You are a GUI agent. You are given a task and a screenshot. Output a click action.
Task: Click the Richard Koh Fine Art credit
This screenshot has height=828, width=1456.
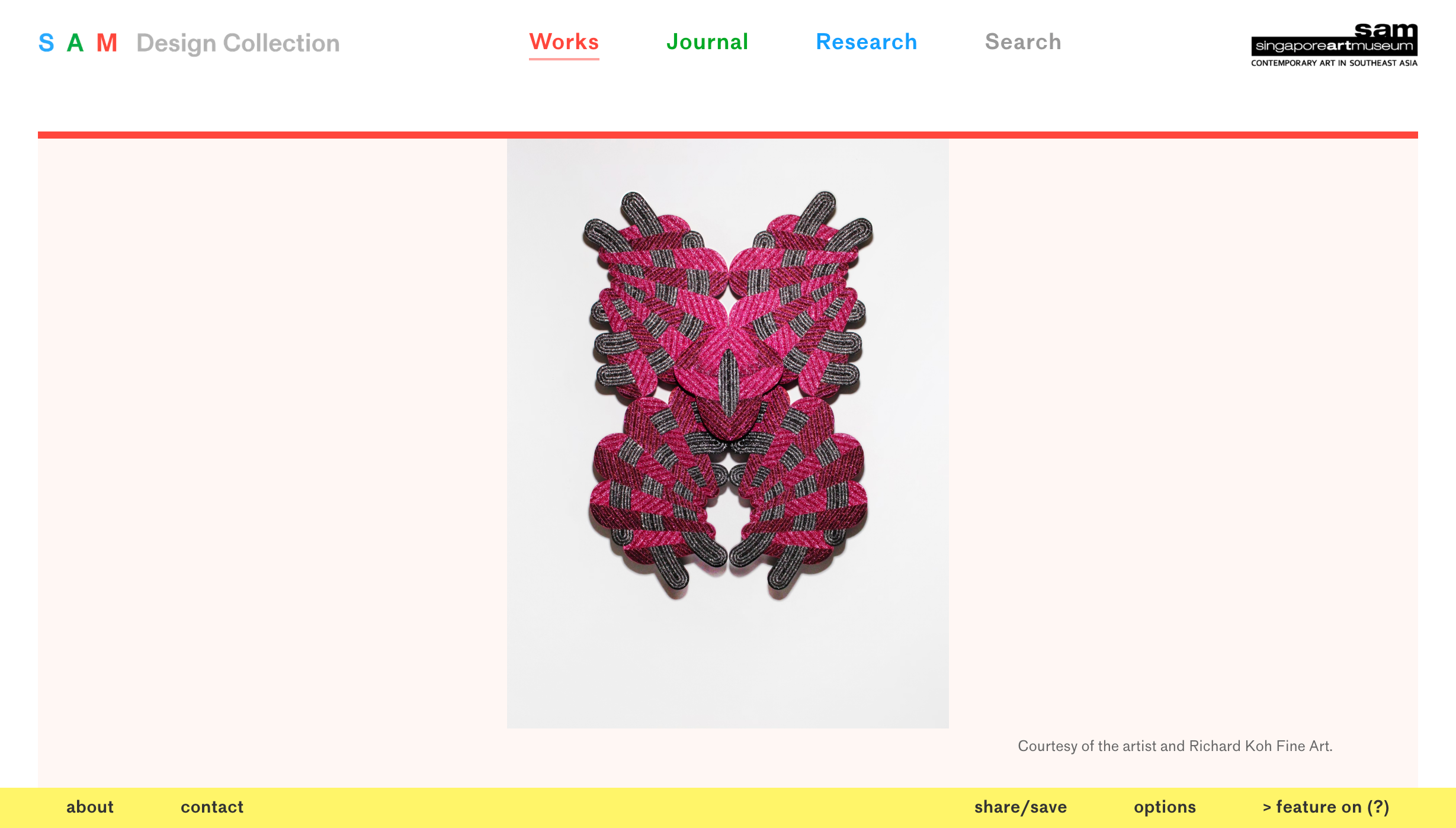pos(1260,746)
